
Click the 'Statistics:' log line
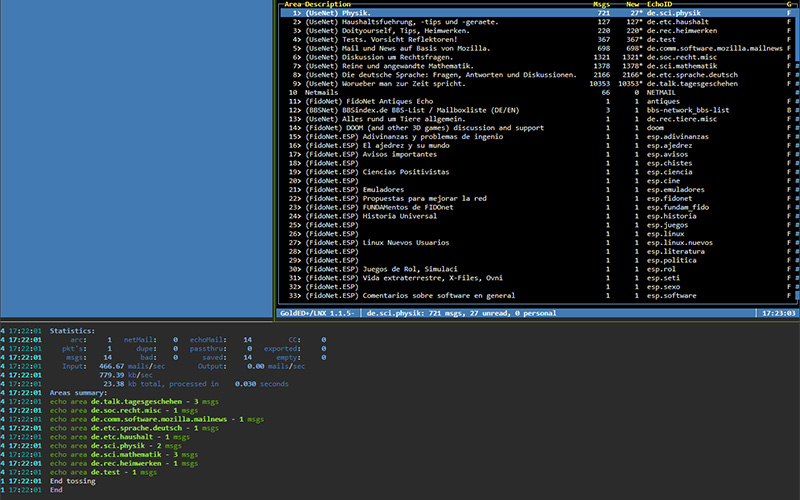[x=72, y=331]
